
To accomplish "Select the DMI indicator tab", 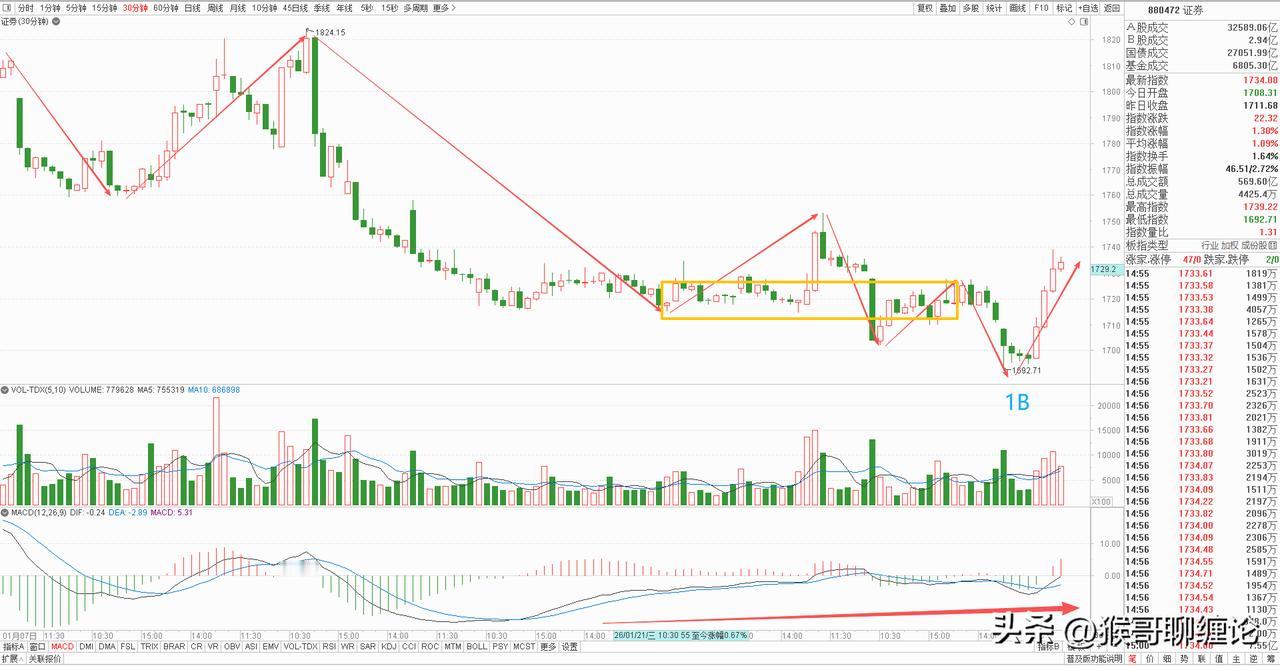I will [x=86, y=646].
